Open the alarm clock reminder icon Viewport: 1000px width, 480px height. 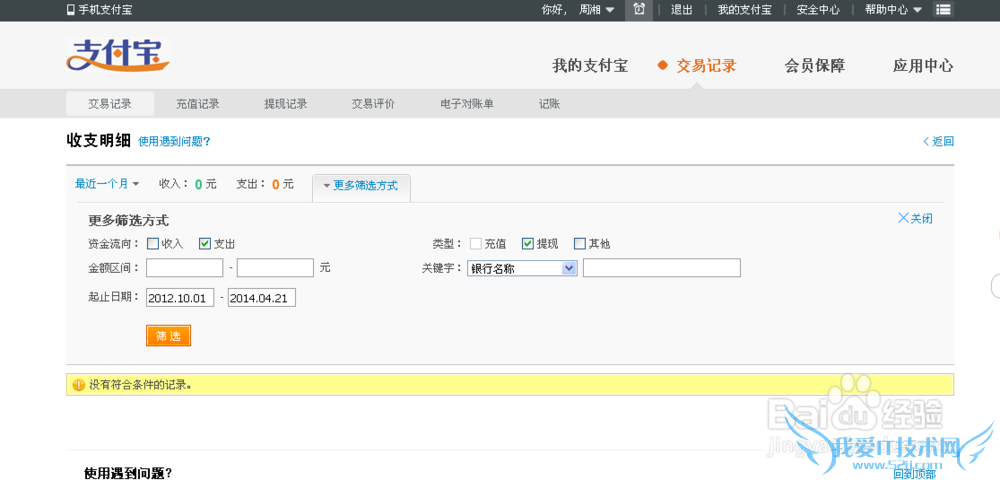[x=639, y=10]
